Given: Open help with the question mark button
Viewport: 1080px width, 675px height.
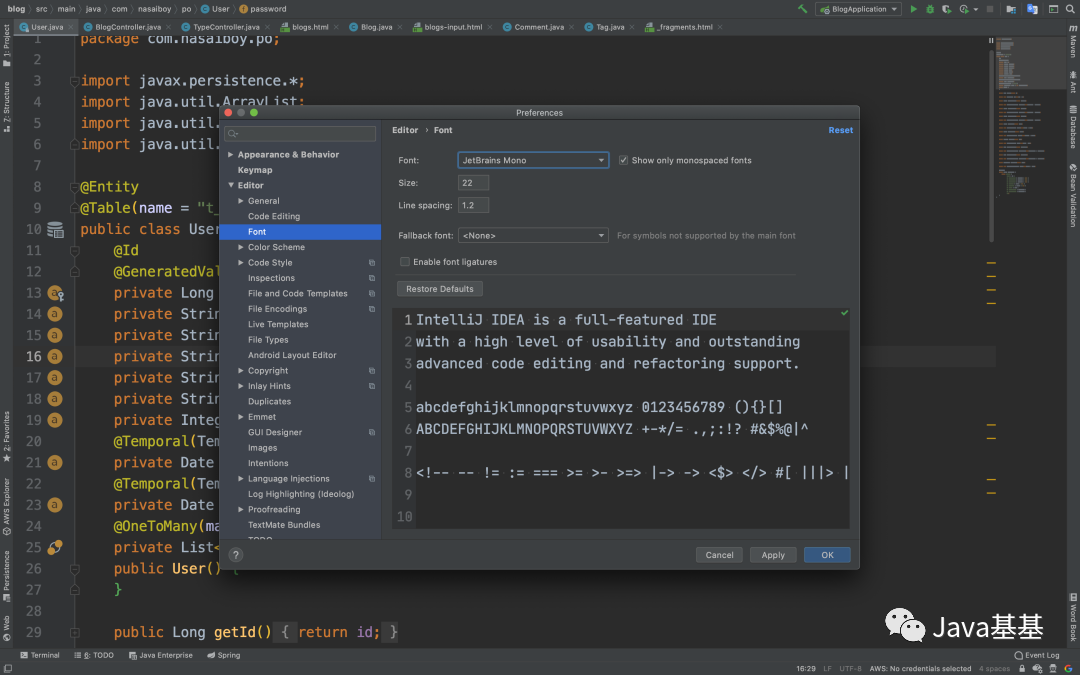Looking at the screenshot, I should point(236,554).
